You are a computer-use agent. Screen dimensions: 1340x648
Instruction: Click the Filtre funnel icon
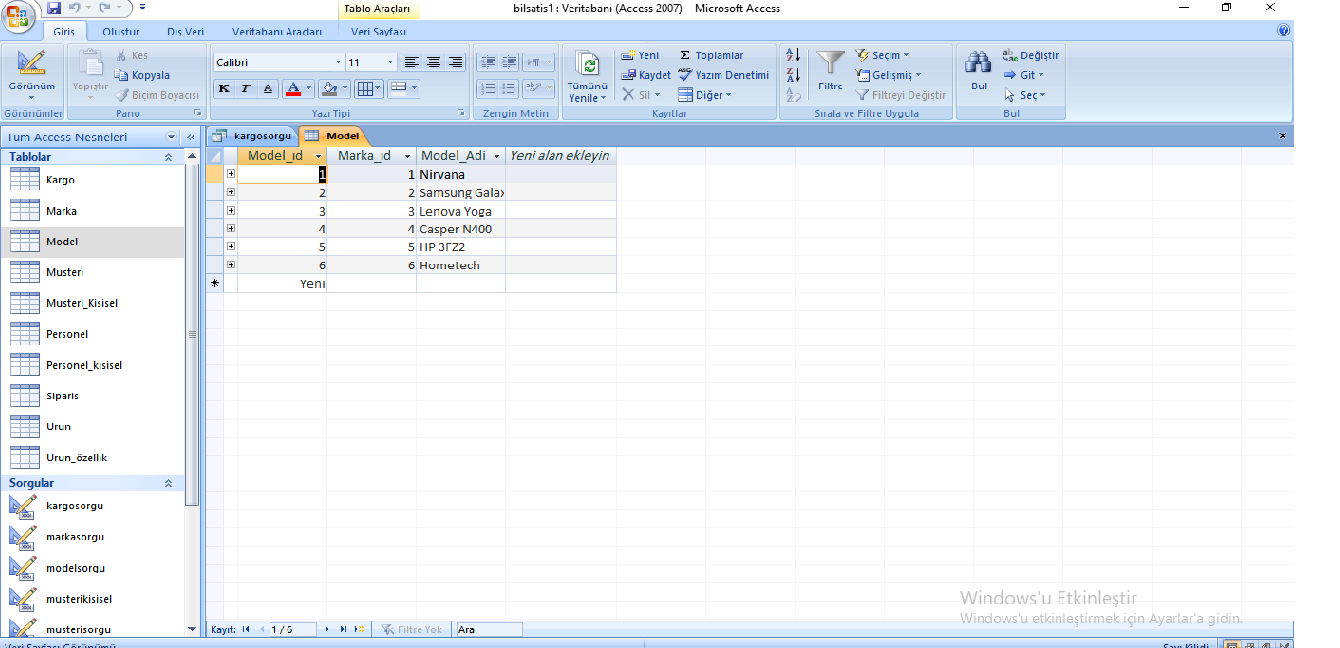(x=830, y=65)
